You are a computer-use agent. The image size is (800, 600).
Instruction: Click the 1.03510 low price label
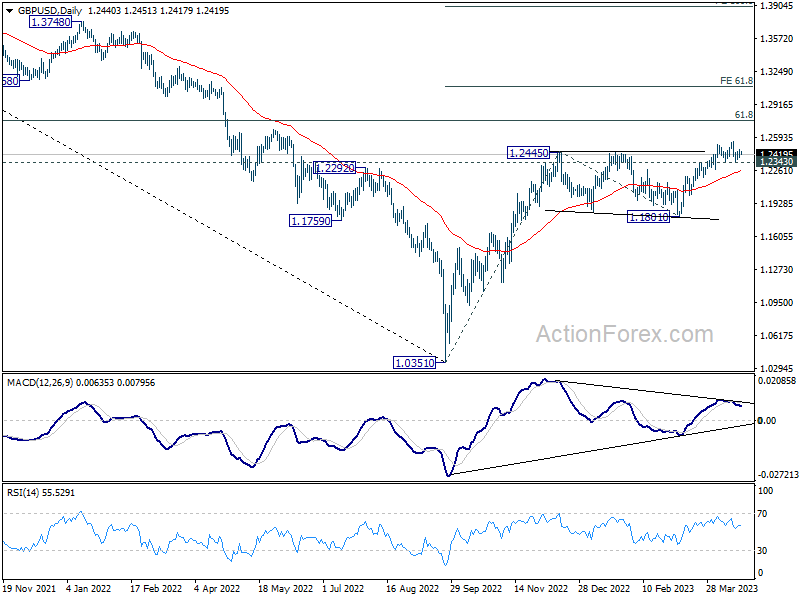[x=415, y=363]
